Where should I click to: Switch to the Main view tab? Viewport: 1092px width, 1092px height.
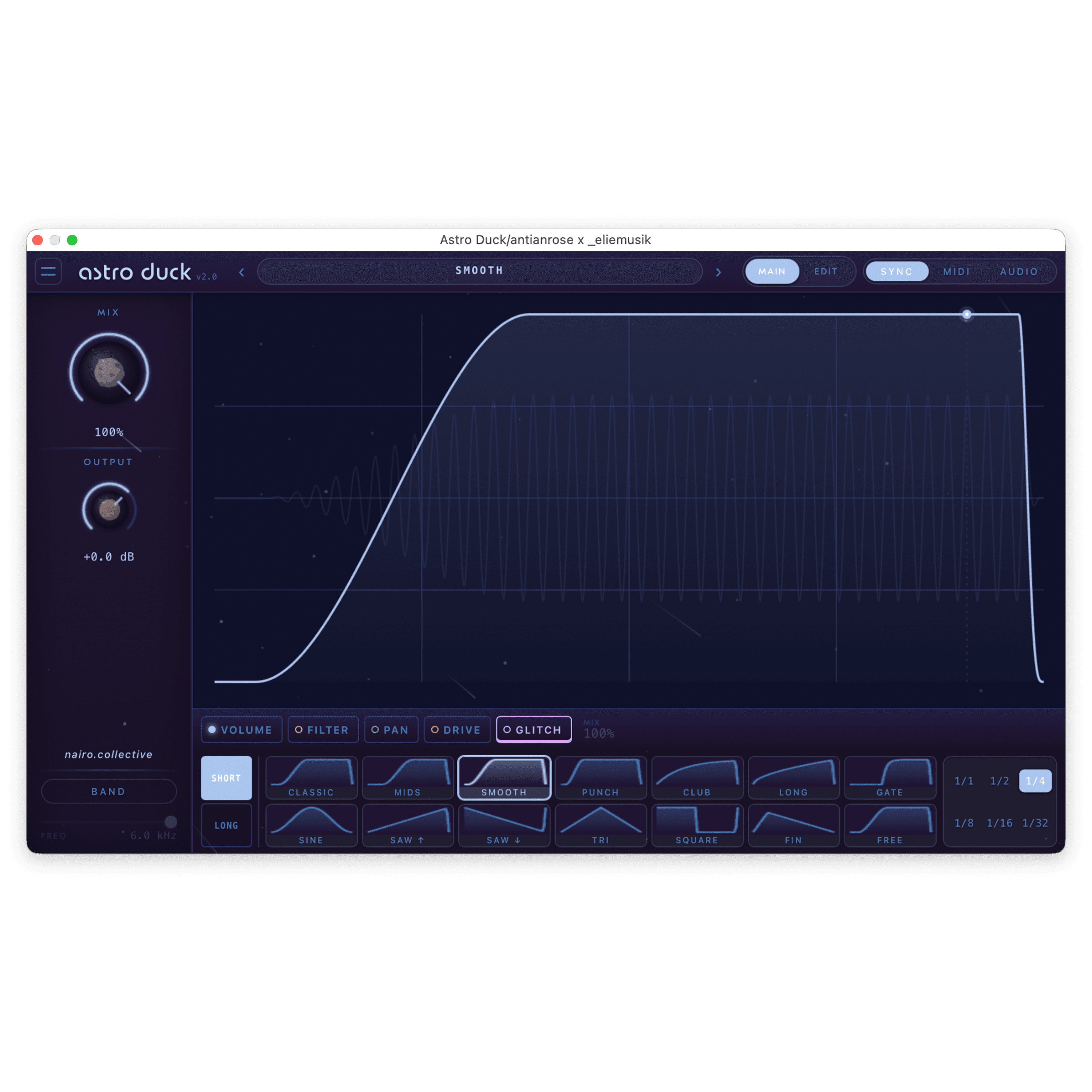coord(772,272)
